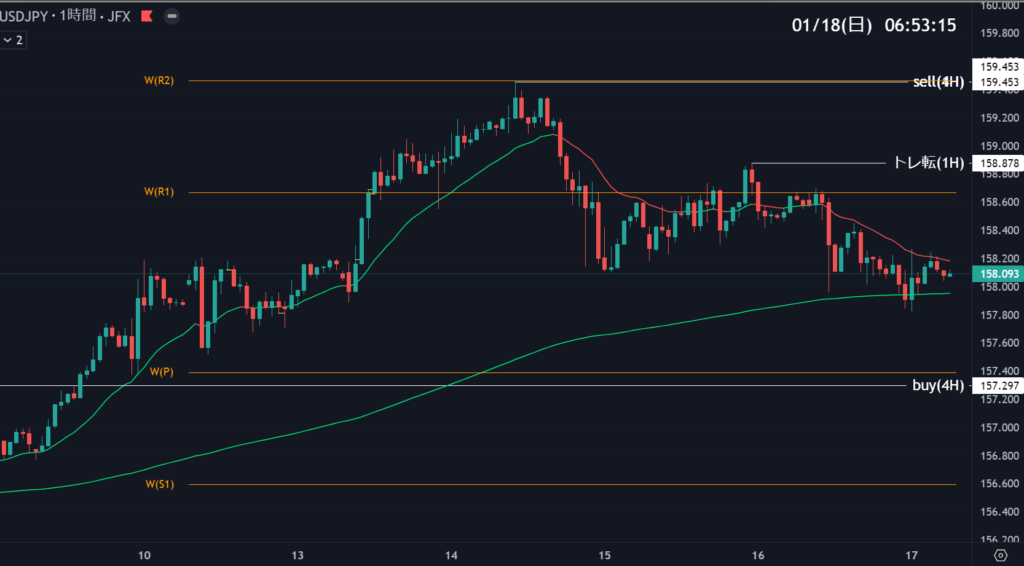This screenshot has height=566, width=1024.
Task: Click the W(P) pivot label
Action: [x=161, y=372]
